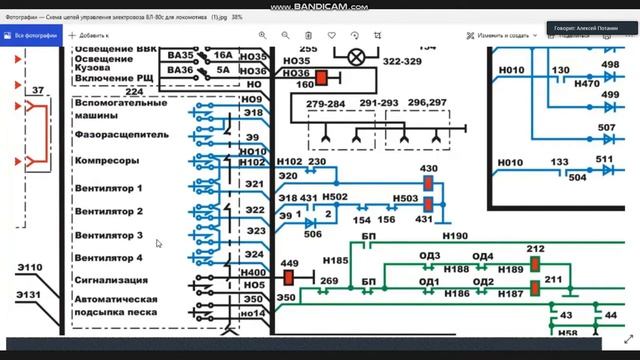Delete the photo with the trash icon
Image resolution: width=640 pixels, height=360 pixels.
click(x=308, y=36)
